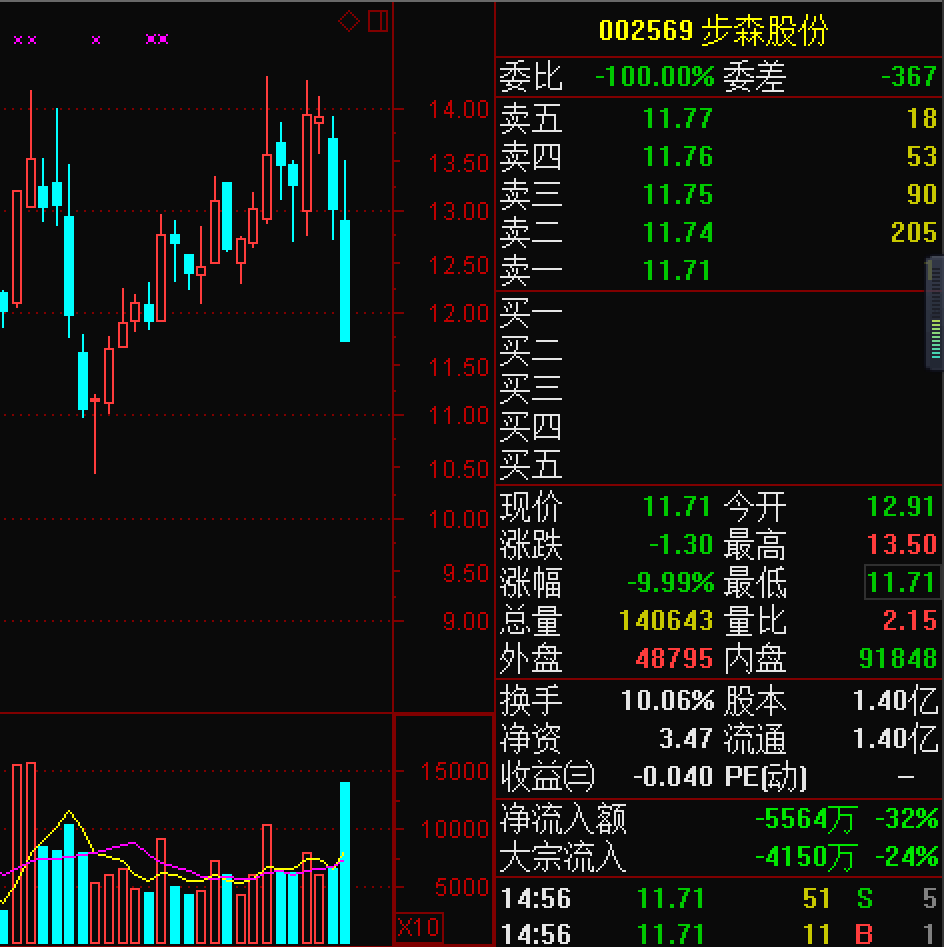944x947 pixels.
Task: Click the split-window rectangle icon above the chart
Action: 378,21
